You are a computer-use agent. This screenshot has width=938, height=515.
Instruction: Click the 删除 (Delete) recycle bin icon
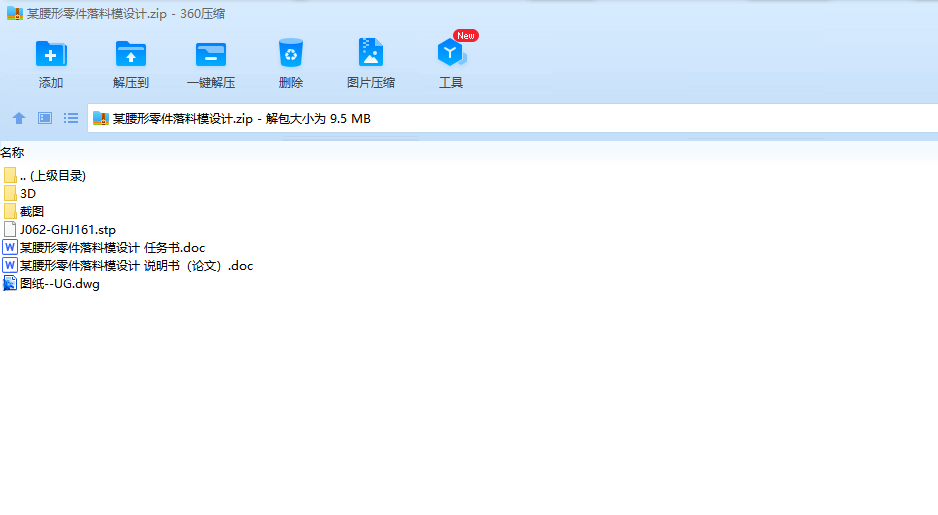(x=291, y=53)
